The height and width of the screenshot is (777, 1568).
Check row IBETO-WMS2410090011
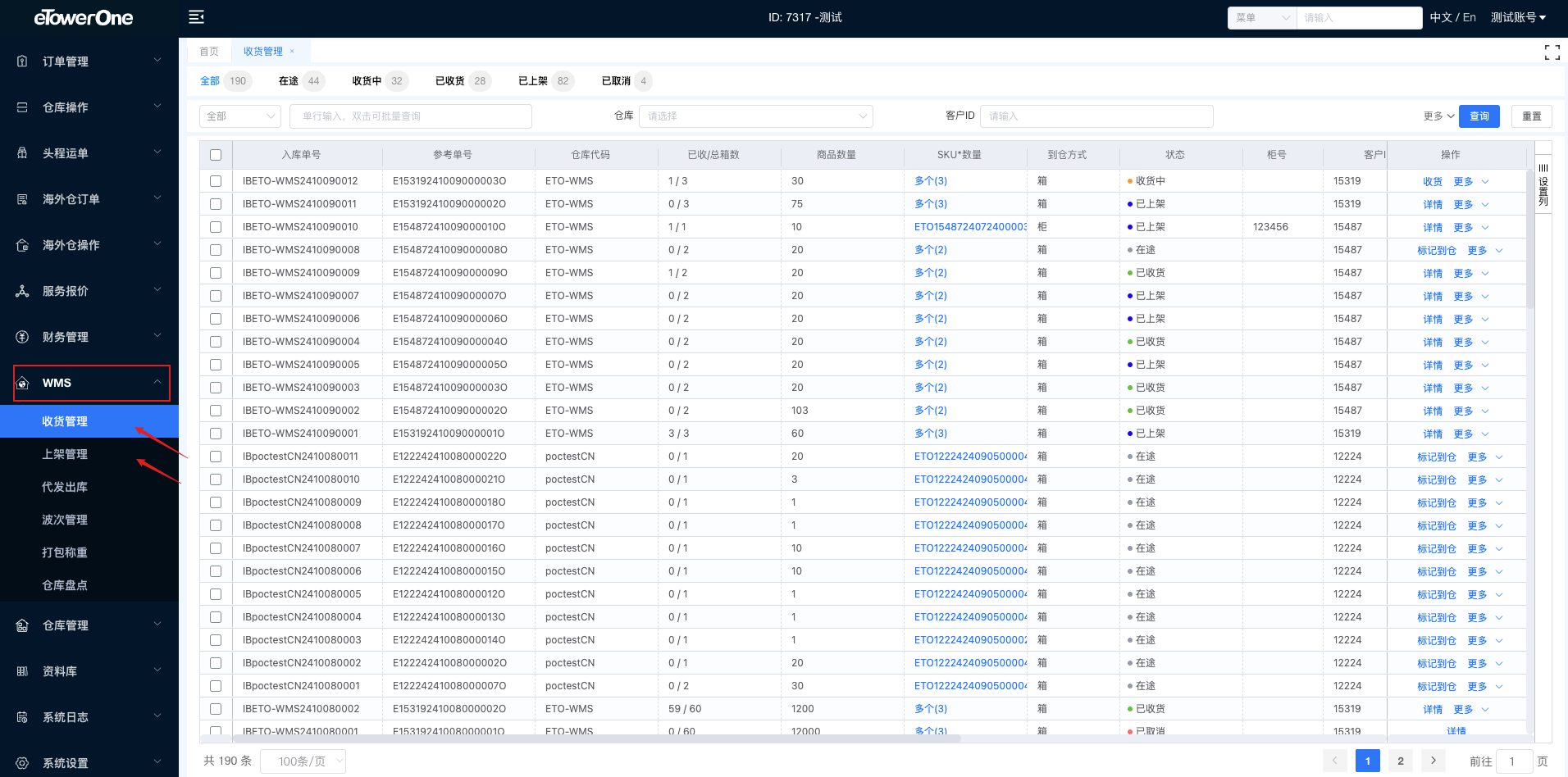pyautogui.click(x=216, y=204)
